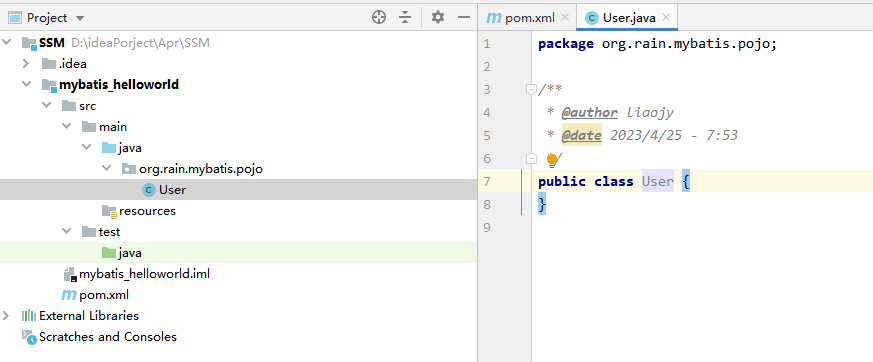Click the blue java source folder icon
Screen dimensions: 873x362
pyautogui.click(x=109, y=148)
